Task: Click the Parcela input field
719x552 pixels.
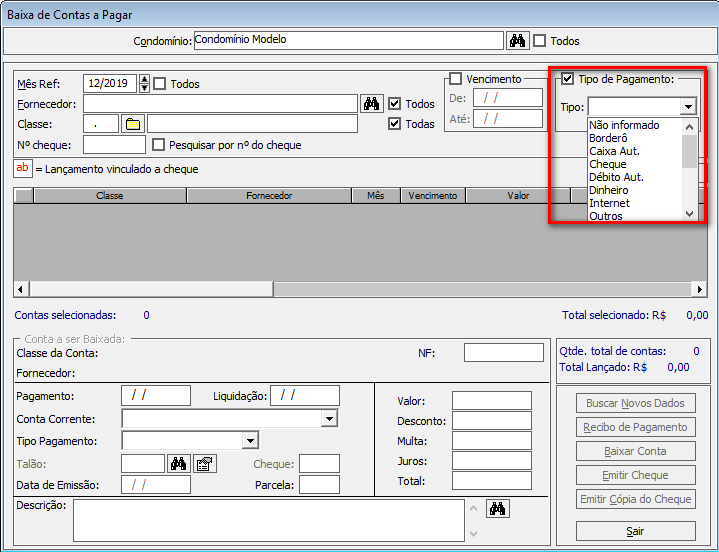Action: click(x=319, y=485)
